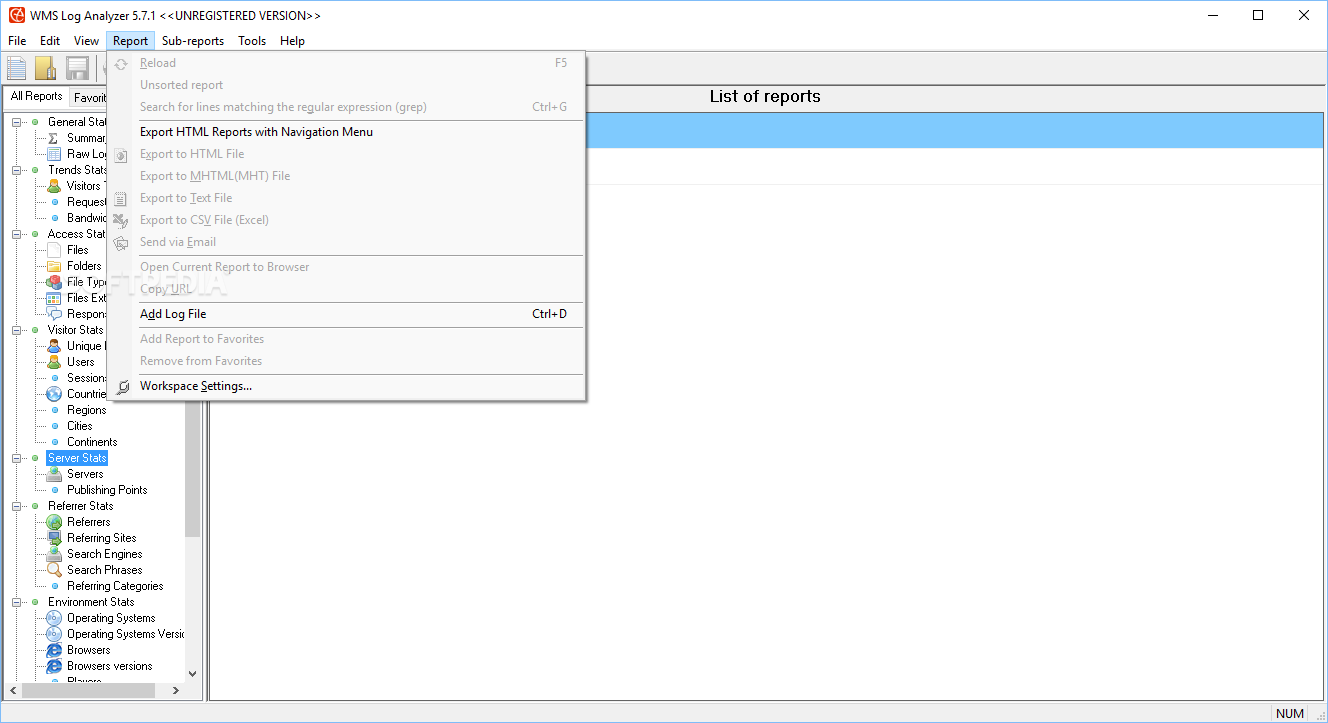This screenshot has width=1328, height=723.
Task: Collapse the General Stats tree node
Action: click(17, 122)
